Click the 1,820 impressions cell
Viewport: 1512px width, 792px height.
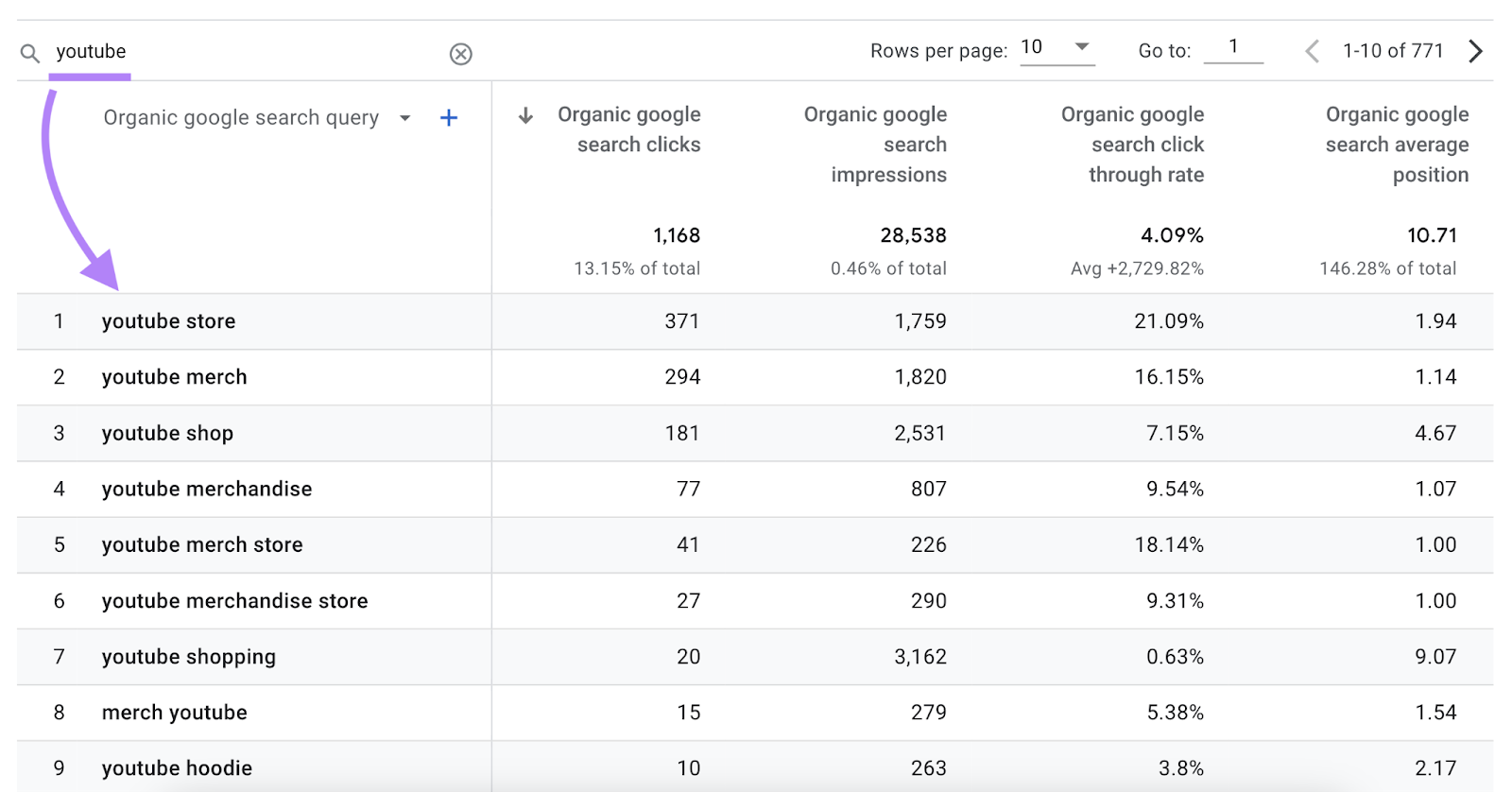920,377
